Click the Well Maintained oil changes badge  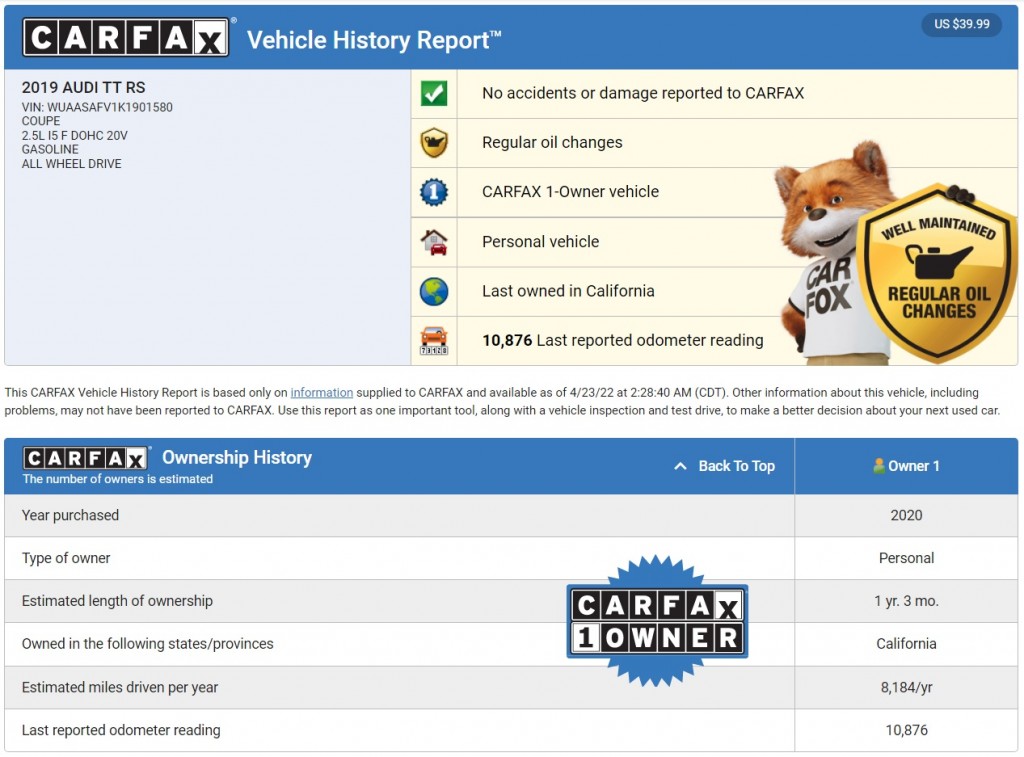point(938,273)
